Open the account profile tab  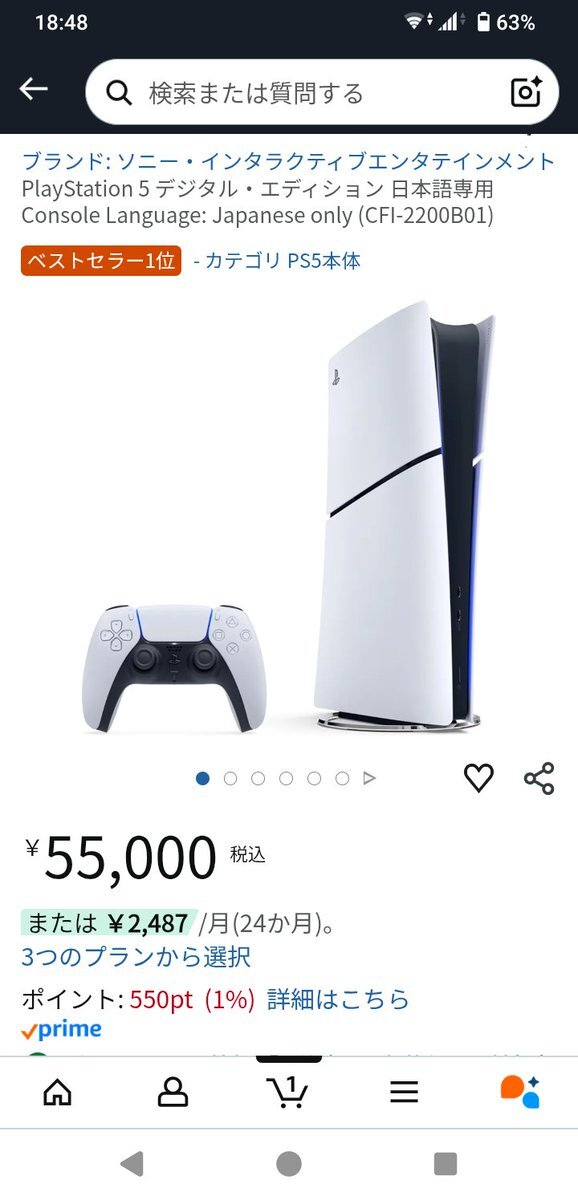[x=173, y=1092]
